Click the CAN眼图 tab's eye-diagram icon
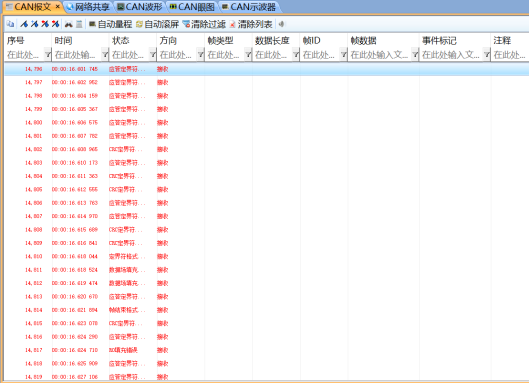This screenshot has width=529, height=383. pos(173,7)
